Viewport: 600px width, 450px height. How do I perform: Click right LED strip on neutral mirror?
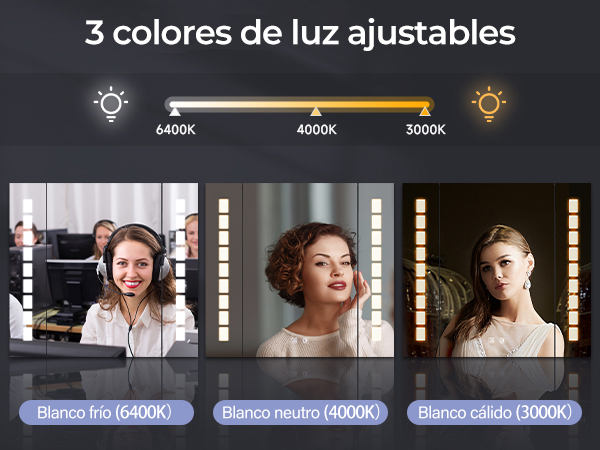click(x=376, y=270)
